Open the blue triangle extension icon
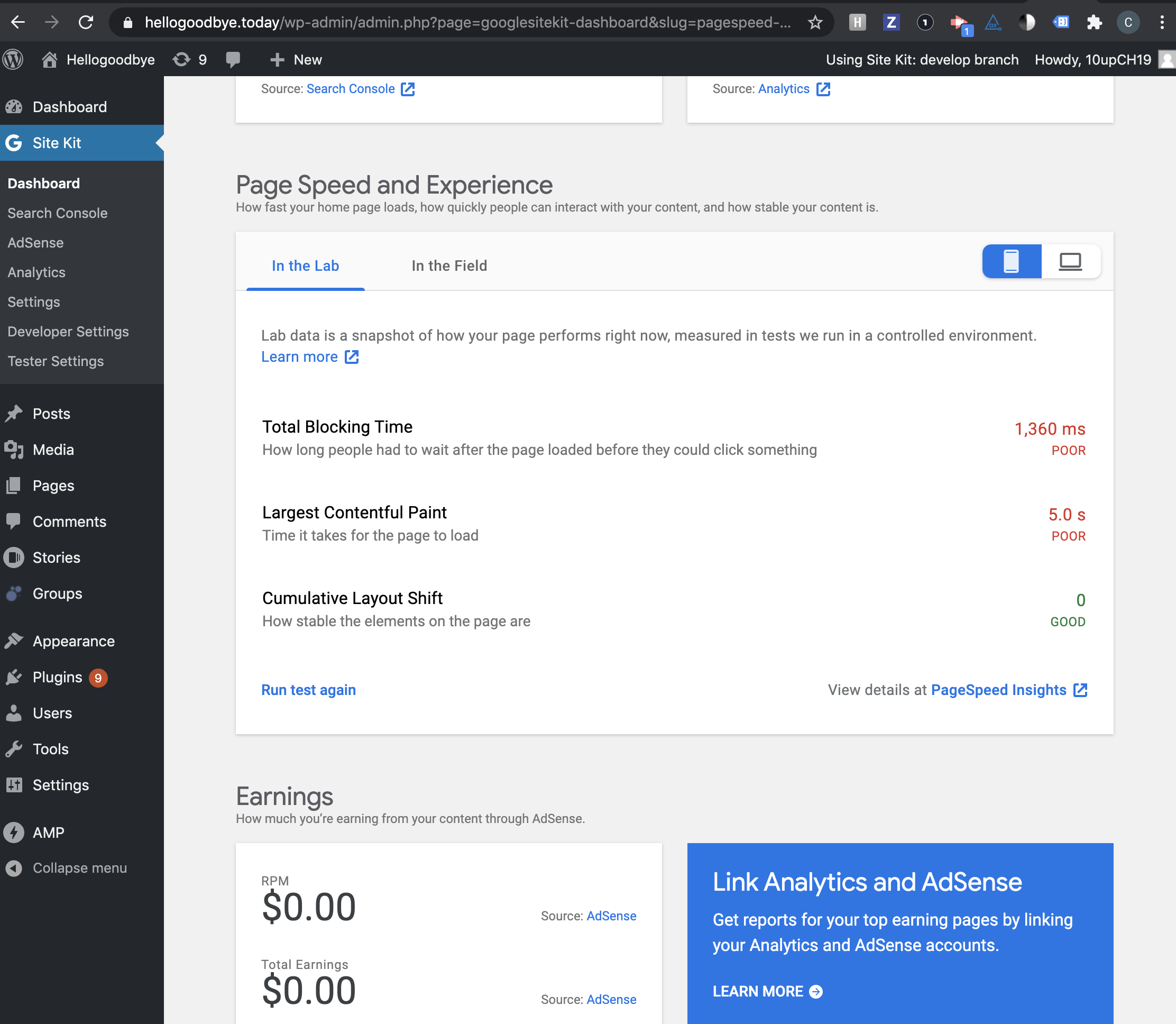Screen dimensions: 1176x1024 [x=993, y=22]
